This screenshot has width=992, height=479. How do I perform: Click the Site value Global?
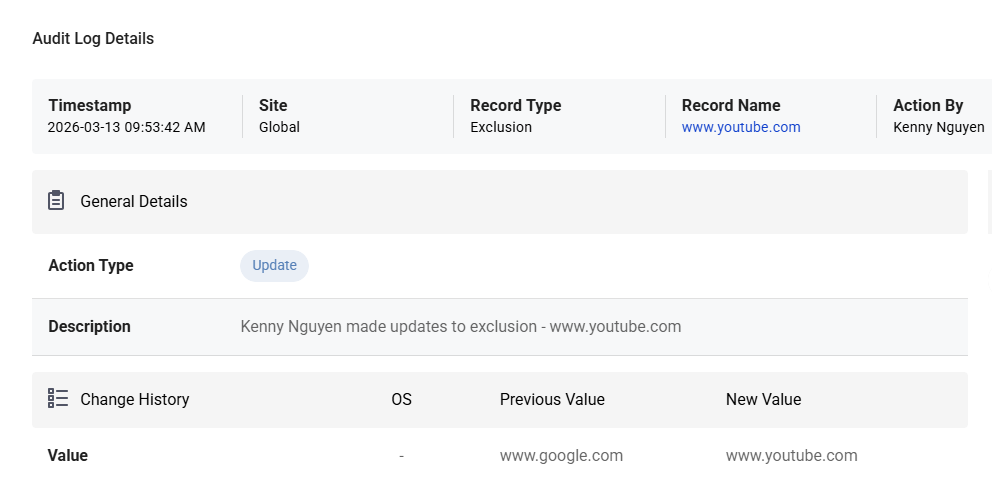279,127
